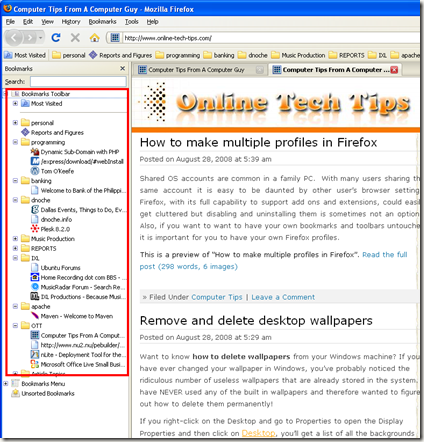Open Welcome to Bank of the Philippi... bookmark

click(x=79, y=191)
